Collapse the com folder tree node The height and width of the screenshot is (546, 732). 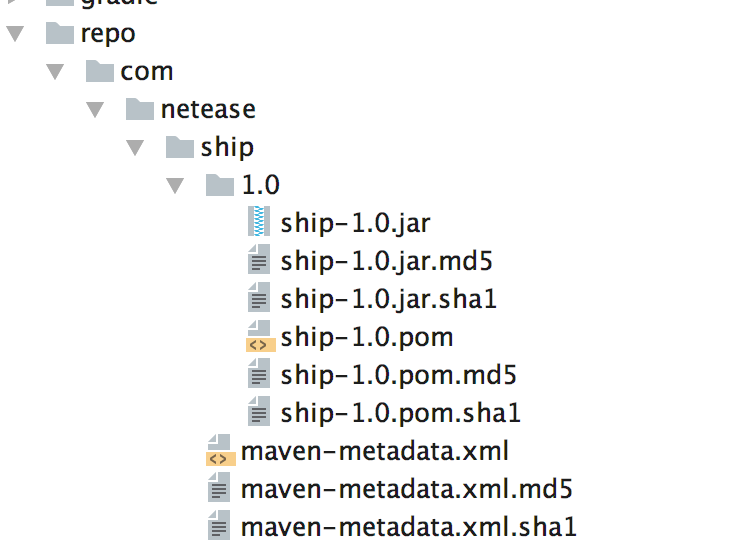point(55,71)
